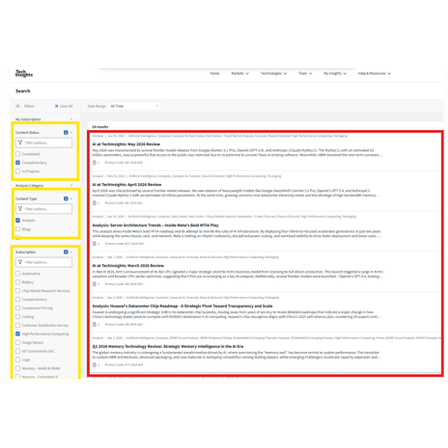Collapse the Filters panel with the sidebar icon
The height and width of the screenshot is (448, 448).
tap(18, 106)
